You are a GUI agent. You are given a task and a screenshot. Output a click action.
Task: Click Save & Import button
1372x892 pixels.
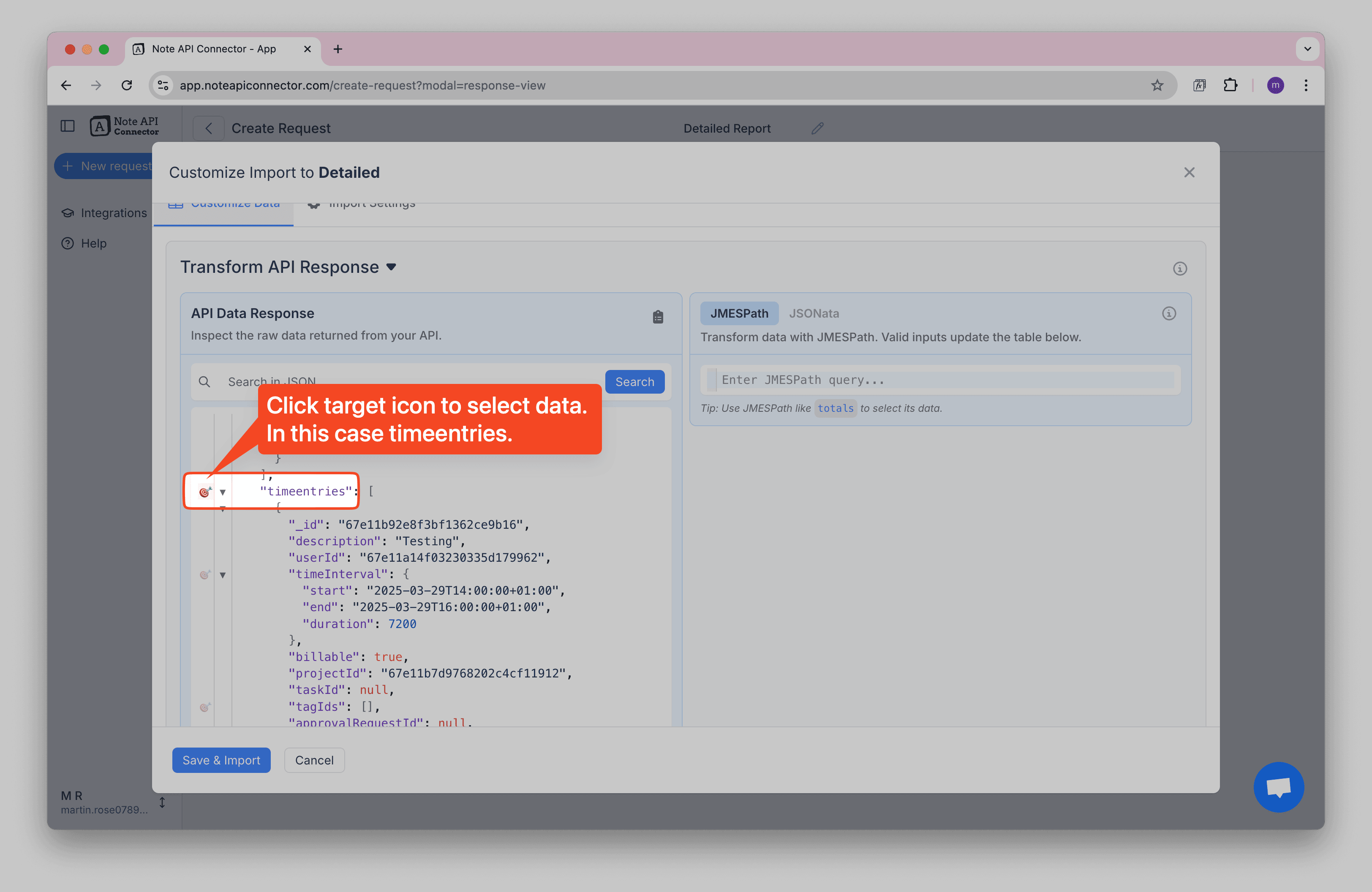221,760
